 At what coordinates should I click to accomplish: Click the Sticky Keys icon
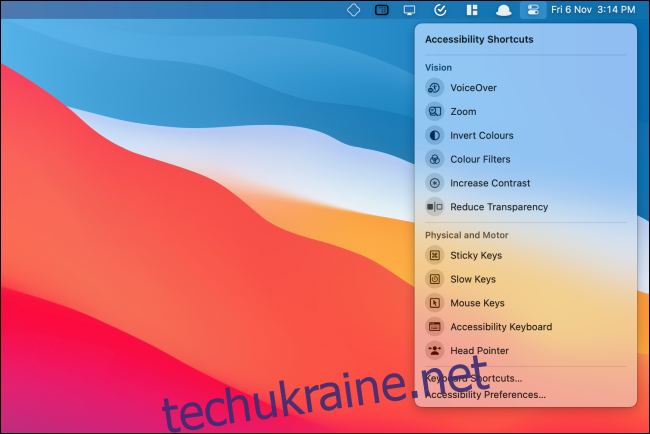tap(434, 255)
